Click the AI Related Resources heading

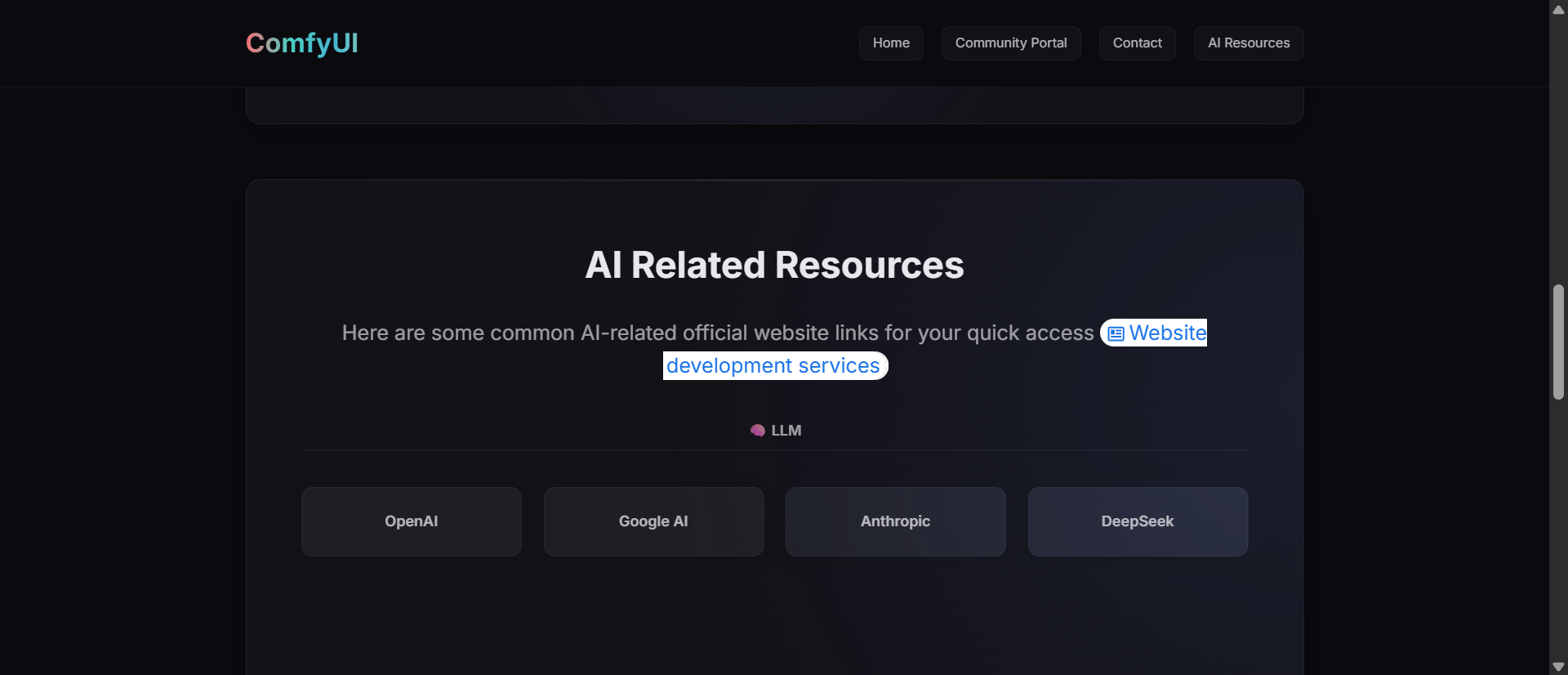(x=774, y=265)
